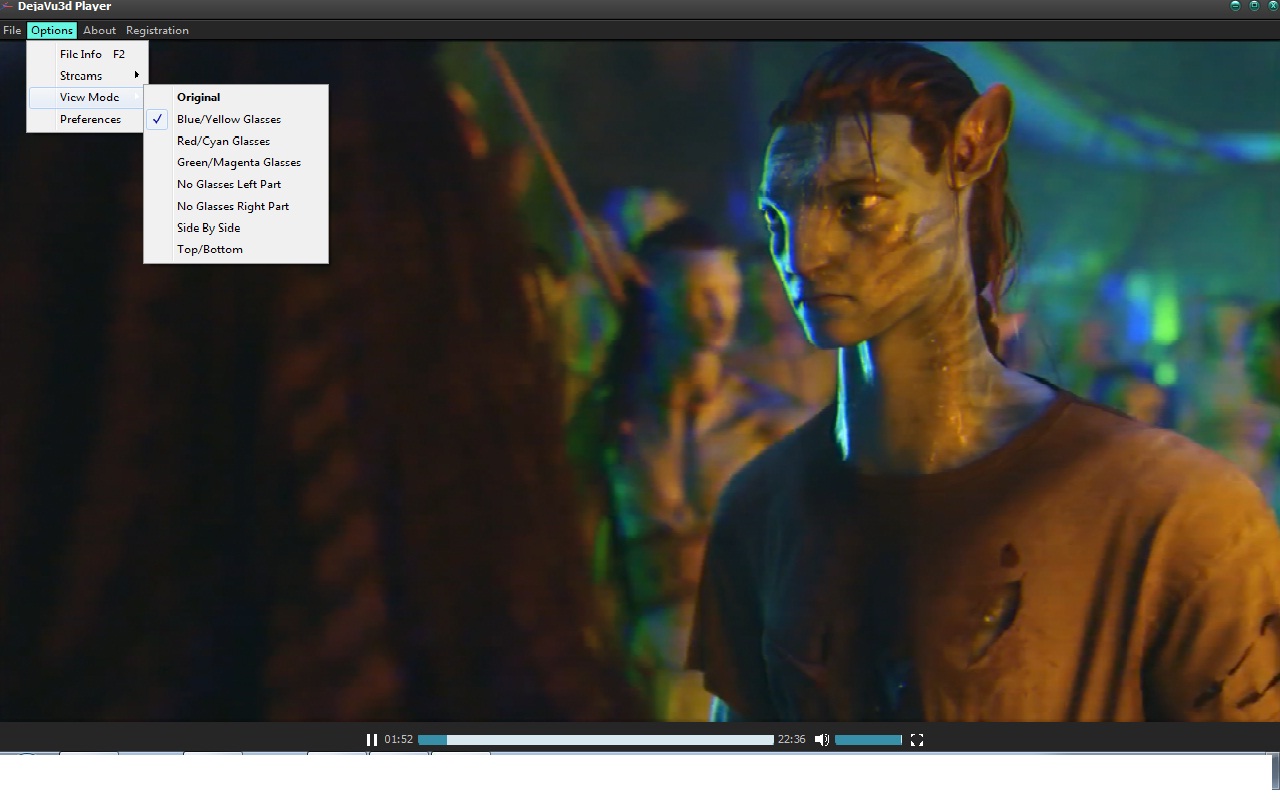Open the View Mode submenu
Viewport: 1280px width, 800px height.
pyautogui.click(x=88, y=97)
